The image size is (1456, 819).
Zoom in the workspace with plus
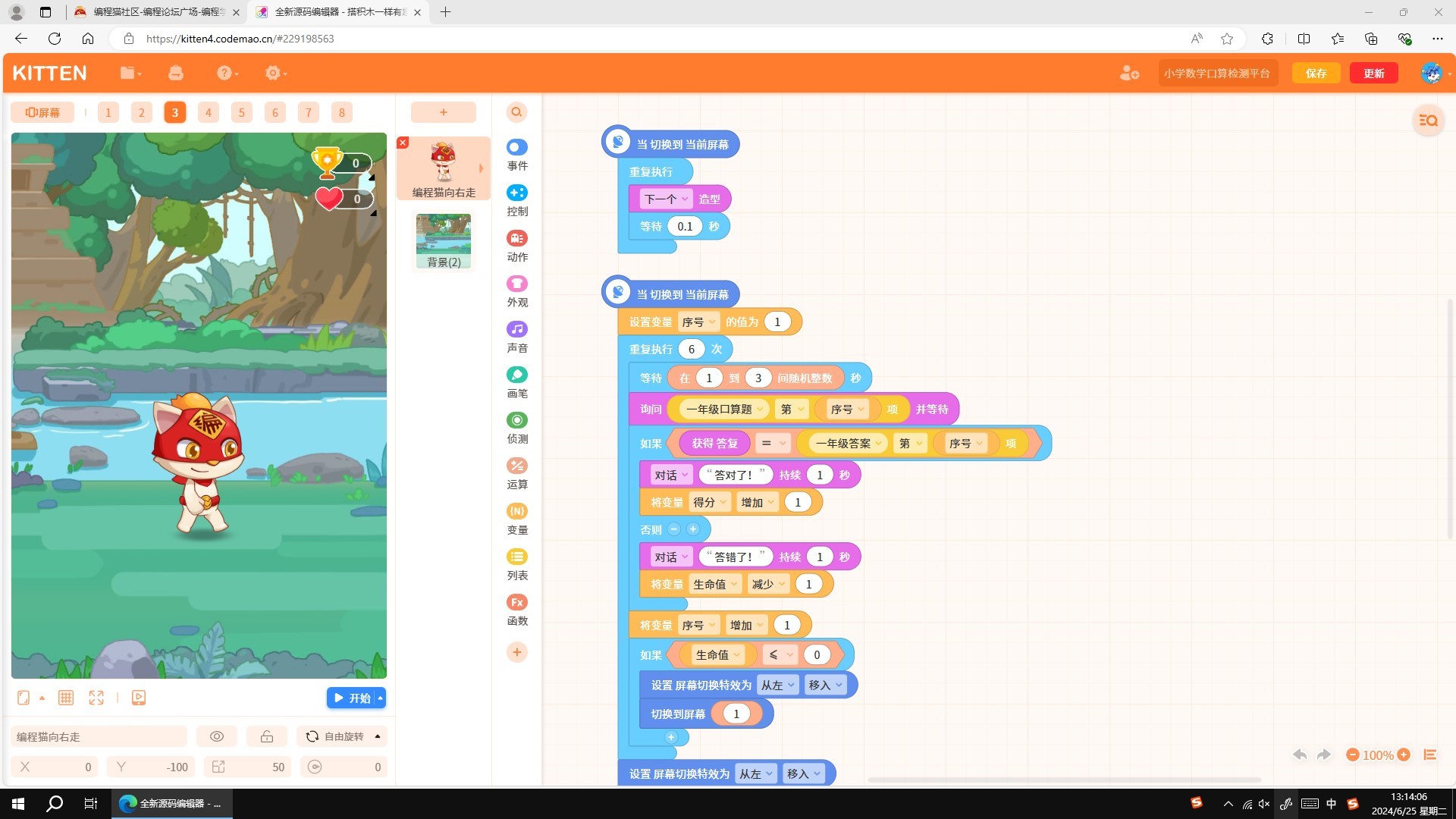[1404, 755]
